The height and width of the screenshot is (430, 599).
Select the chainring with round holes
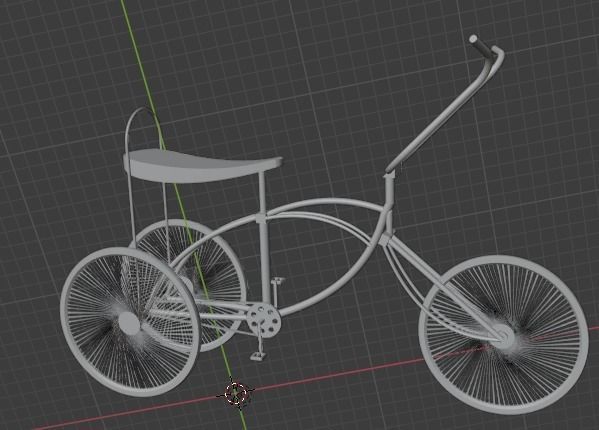[x=263, y=321]
